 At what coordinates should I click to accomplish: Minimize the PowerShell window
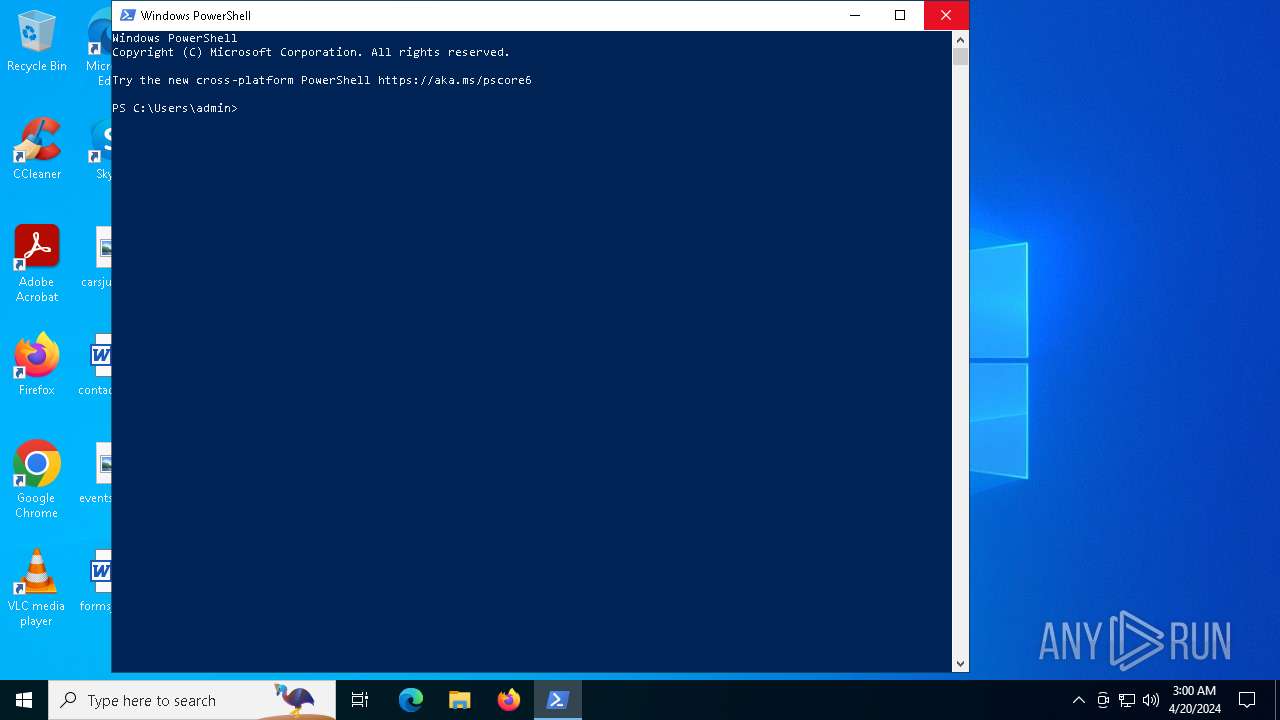pyautogui.click(x=854, y=15)
